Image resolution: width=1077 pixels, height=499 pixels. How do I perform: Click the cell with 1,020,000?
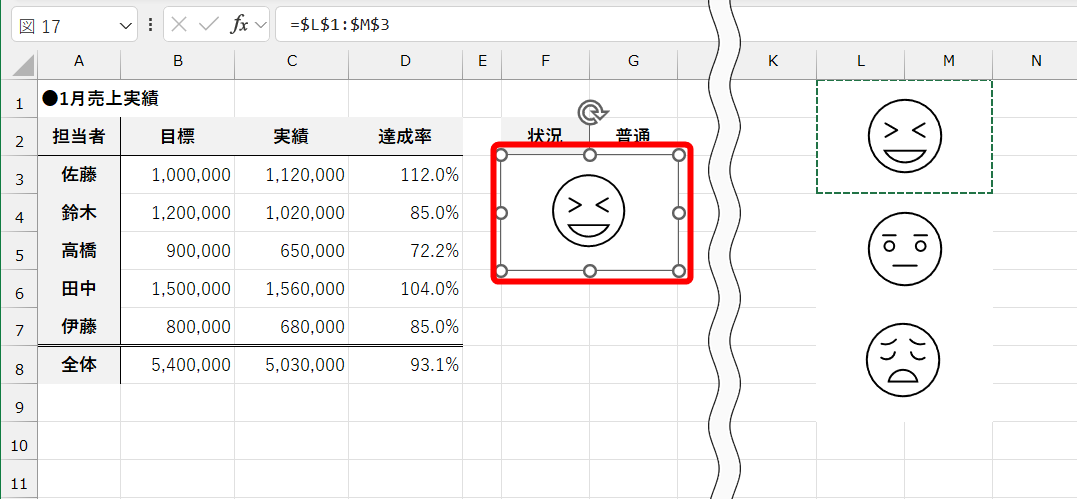point(292,213)
